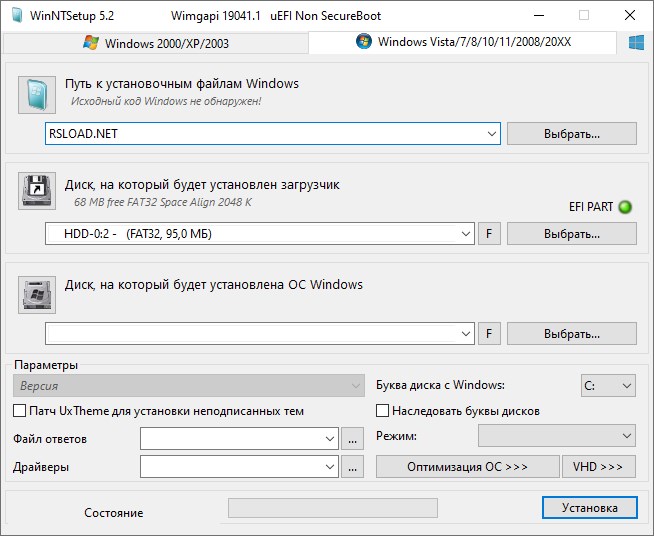Minimize the WinNTSetup window
This screenshot has width=654, height=536.
click(x=539, y=15)
